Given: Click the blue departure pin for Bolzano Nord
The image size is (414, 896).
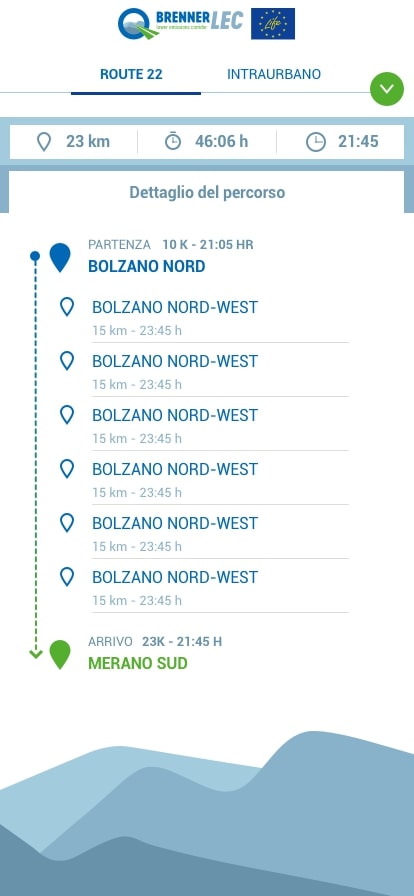Looking at the screenshot, I should (59, 258).
